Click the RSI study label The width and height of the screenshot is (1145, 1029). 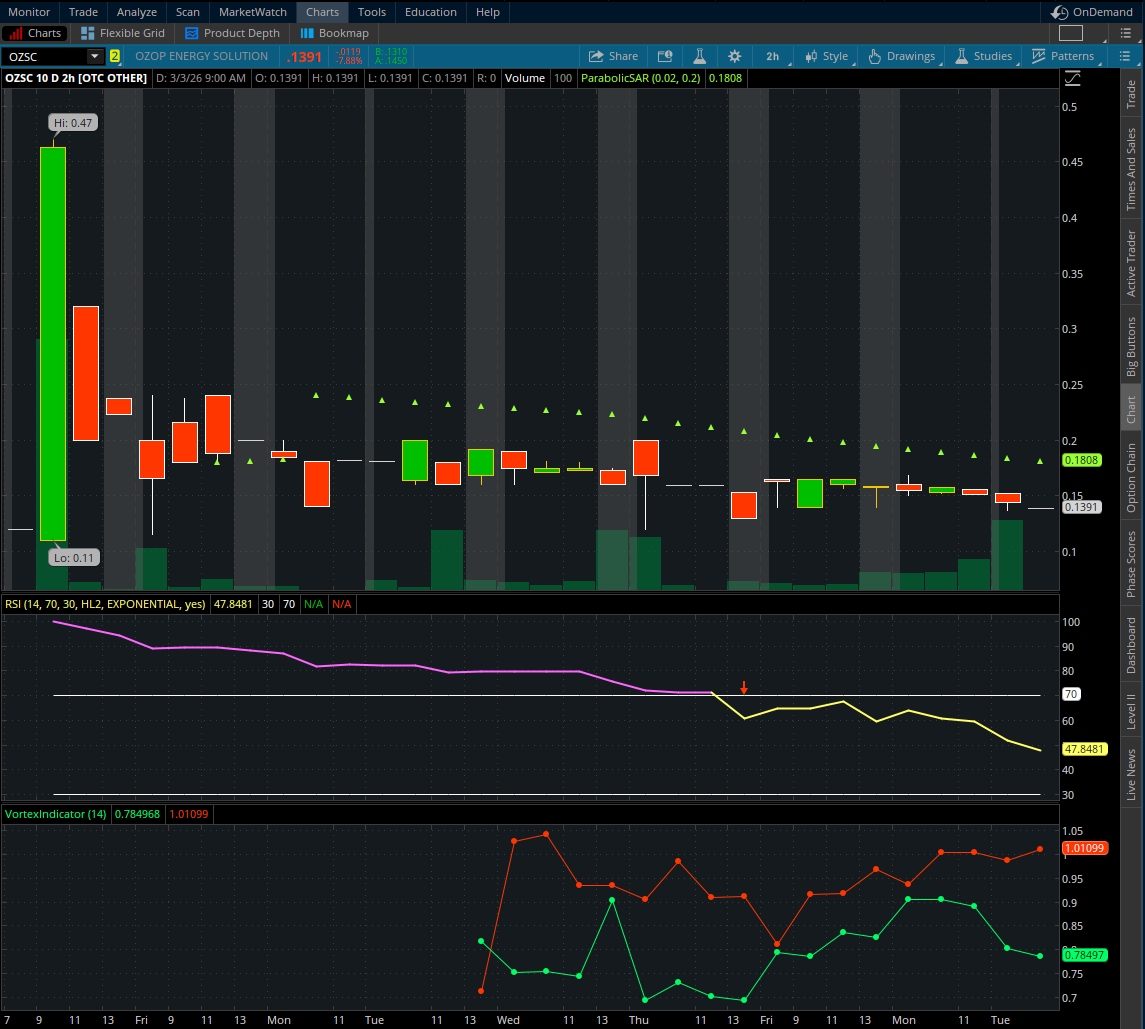(x=104, y=604)
